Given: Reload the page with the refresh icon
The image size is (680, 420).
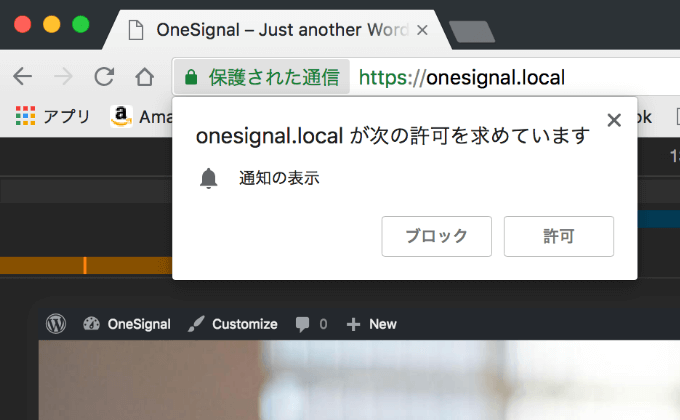Looking at the screenshot, I should pos(104,77).
